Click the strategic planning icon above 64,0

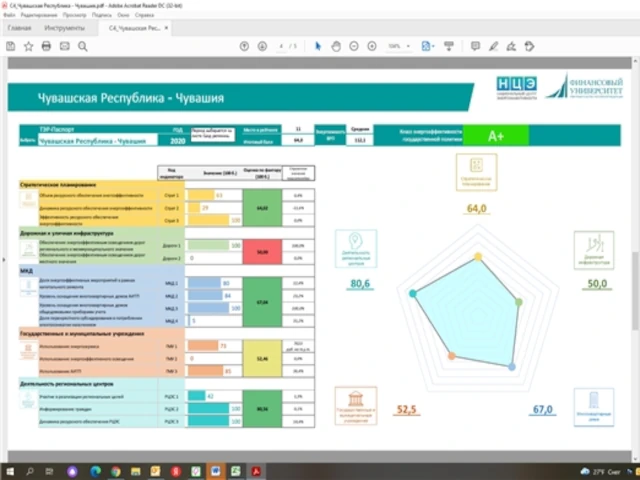click(x=476, y=172)
